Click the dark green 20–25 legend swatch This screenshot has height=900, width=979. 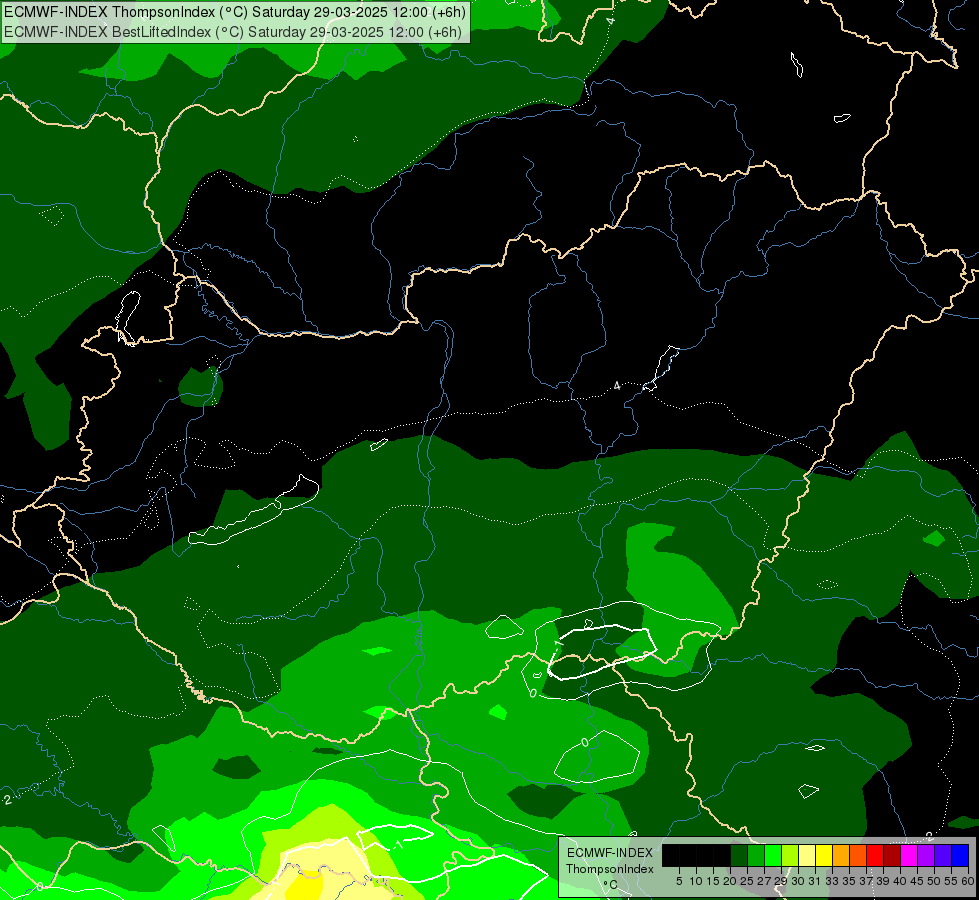tap(739, 855)
